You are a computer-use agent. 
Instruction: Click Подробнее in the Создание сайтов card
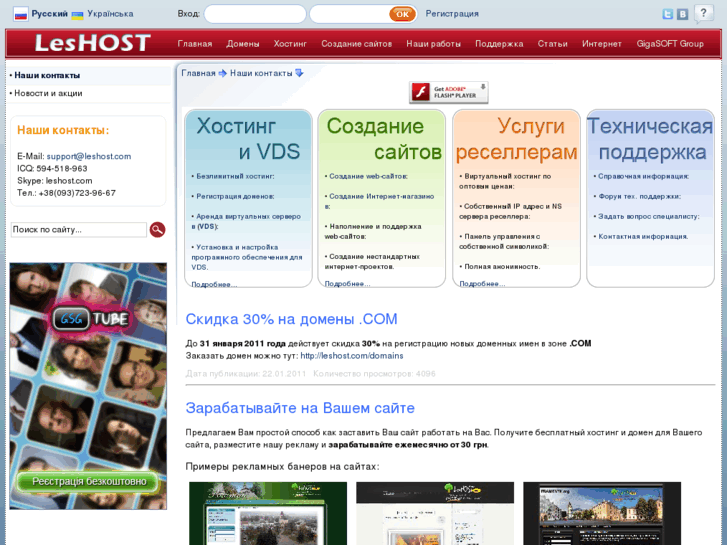coord(347,283)
